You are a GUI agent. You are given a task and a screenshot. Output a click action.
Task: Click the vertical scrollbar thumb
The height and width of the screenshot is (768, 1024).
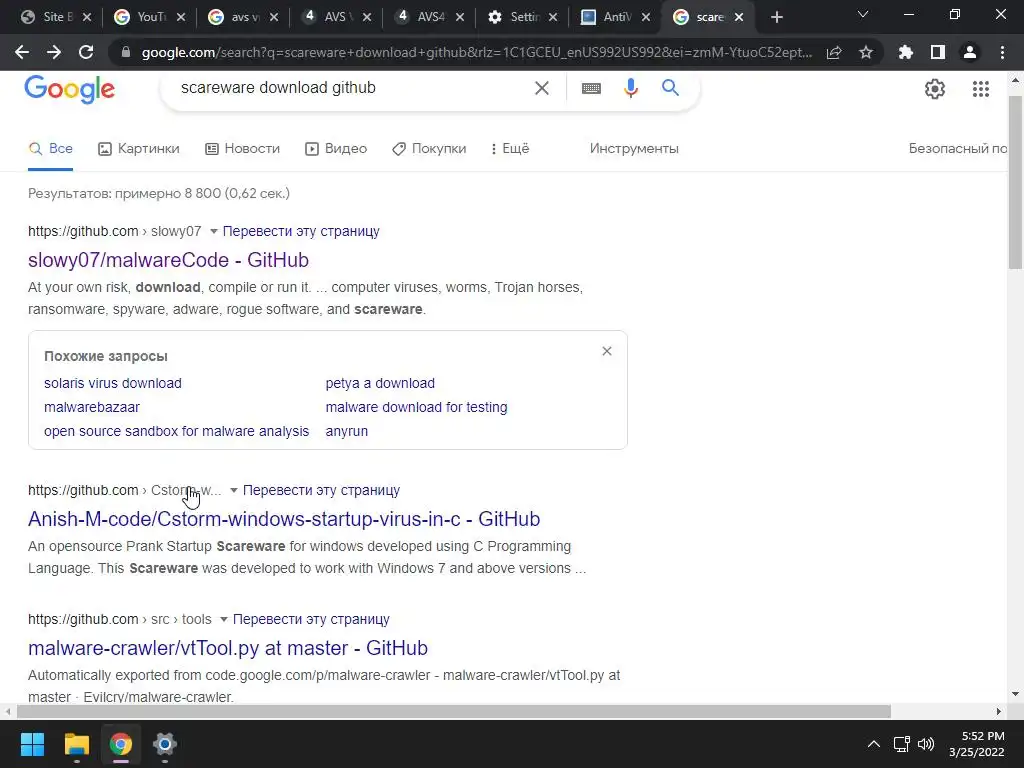tap(1015, 182)
